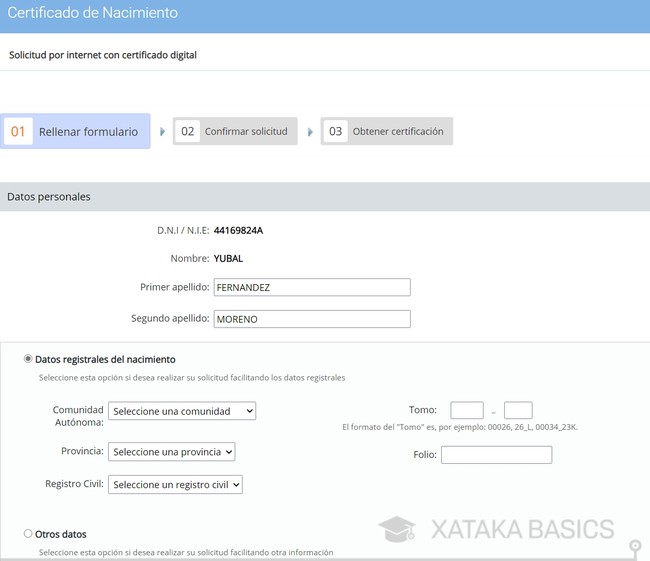Click the D.N.I value 44169824A
The image size is (650, 561).
click(x=238, y=231)
